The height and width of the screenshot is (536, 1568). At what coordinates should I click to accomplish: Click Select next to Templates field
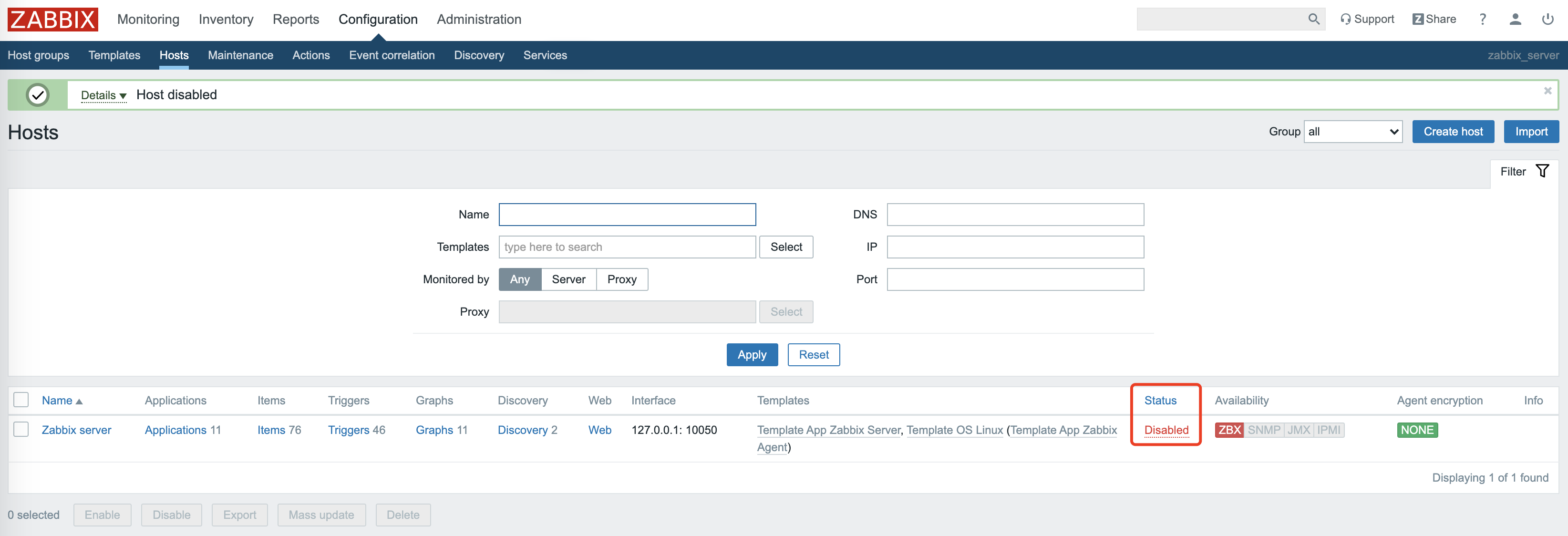pyautogui.click(x=786, y=247)
